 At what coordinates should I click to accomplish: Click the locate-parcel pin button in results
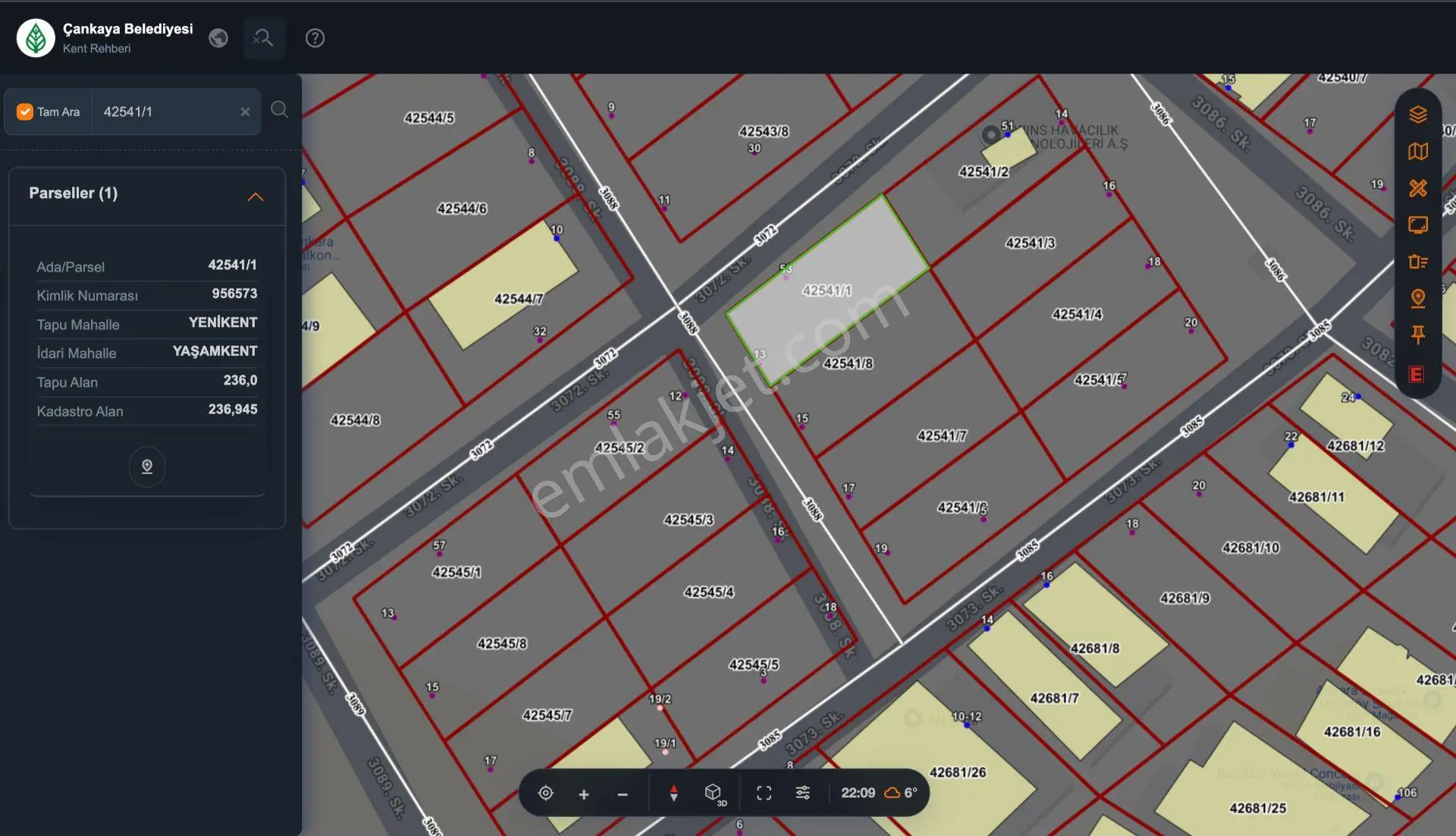pos(147,467)
